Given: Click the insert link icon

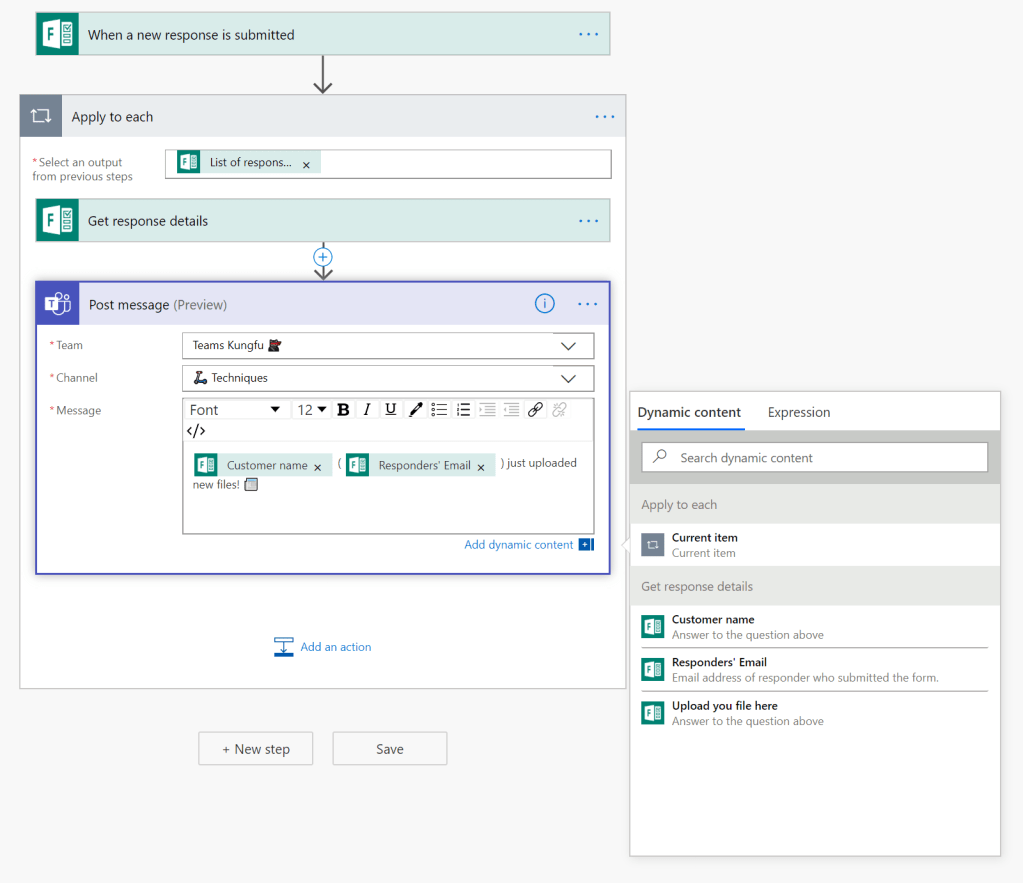Looking at the screenshot, I should click(x=535, y=409).
